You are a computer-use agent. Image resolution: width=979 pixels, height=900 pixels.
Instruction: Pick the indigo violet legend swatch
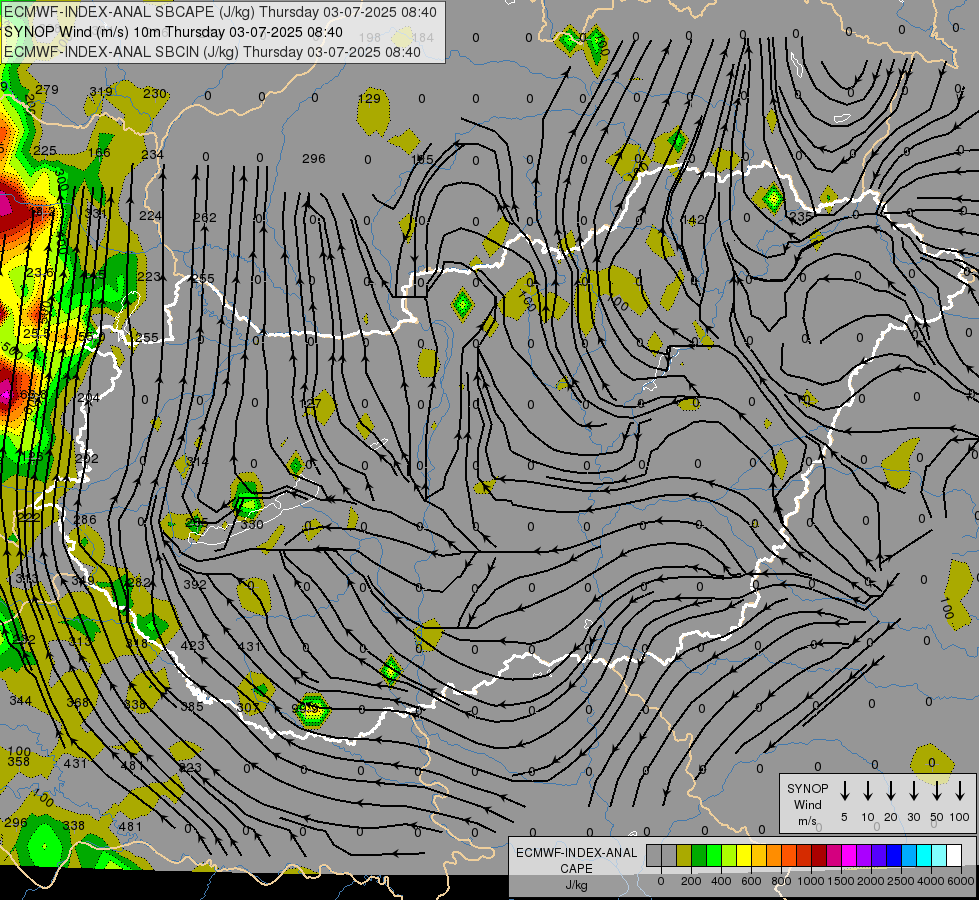(x=879, y=855)
